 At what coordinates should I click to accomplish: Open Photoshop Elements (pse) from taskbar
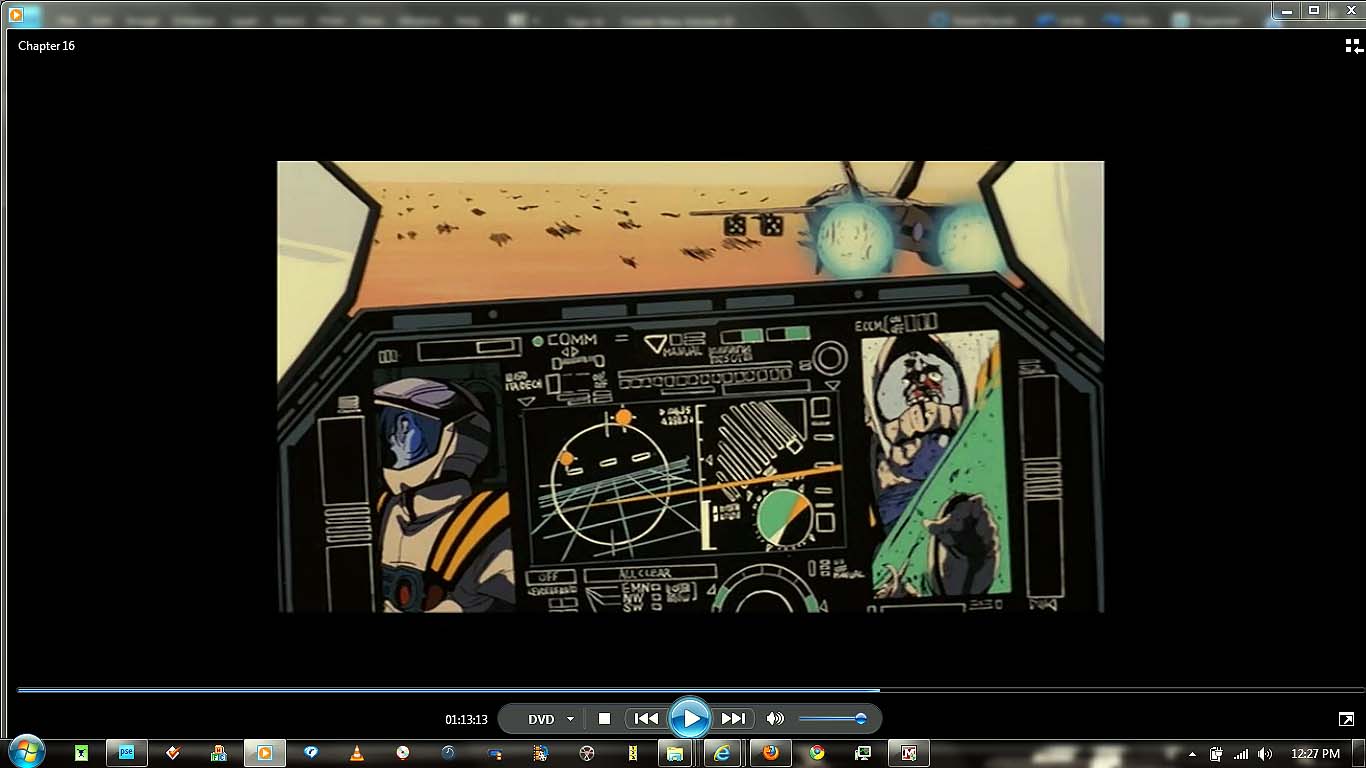pos(127,752)
